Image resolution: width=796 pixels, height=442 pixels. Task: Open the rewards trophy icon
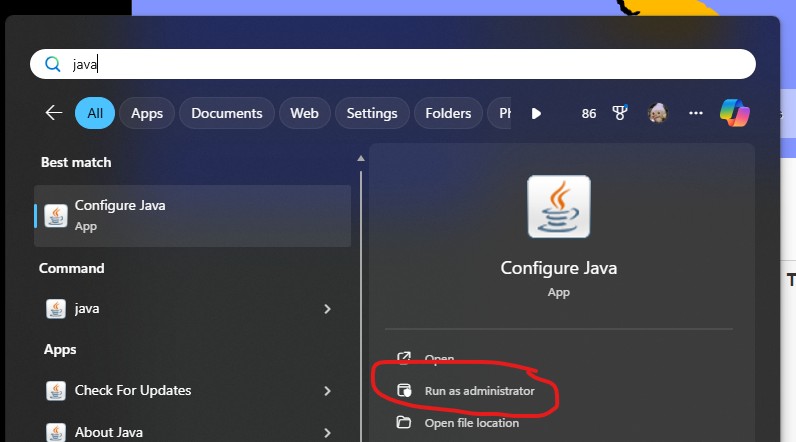pyautogui.click(x=620, y=113)
